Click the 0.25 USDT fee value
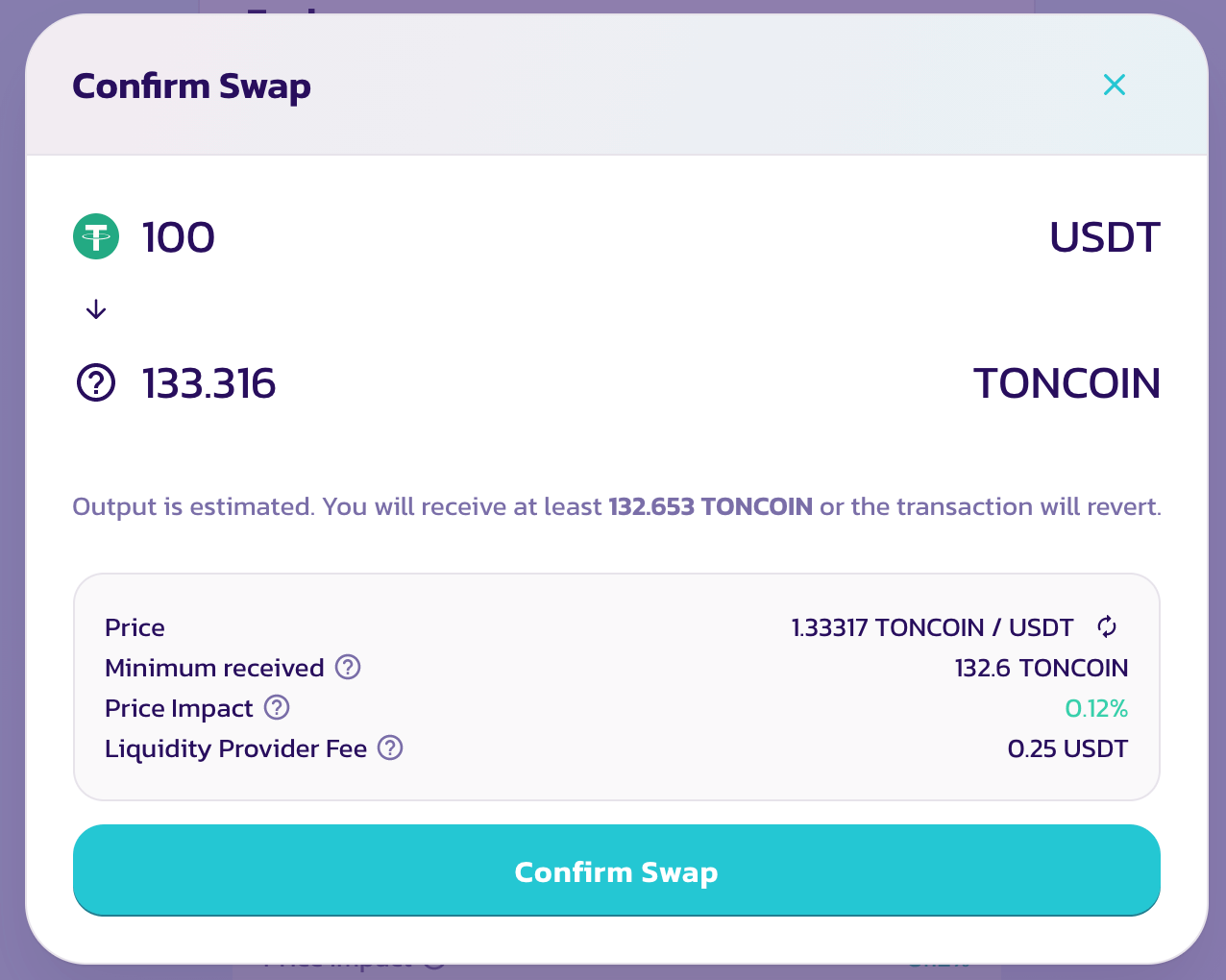 1067,748
